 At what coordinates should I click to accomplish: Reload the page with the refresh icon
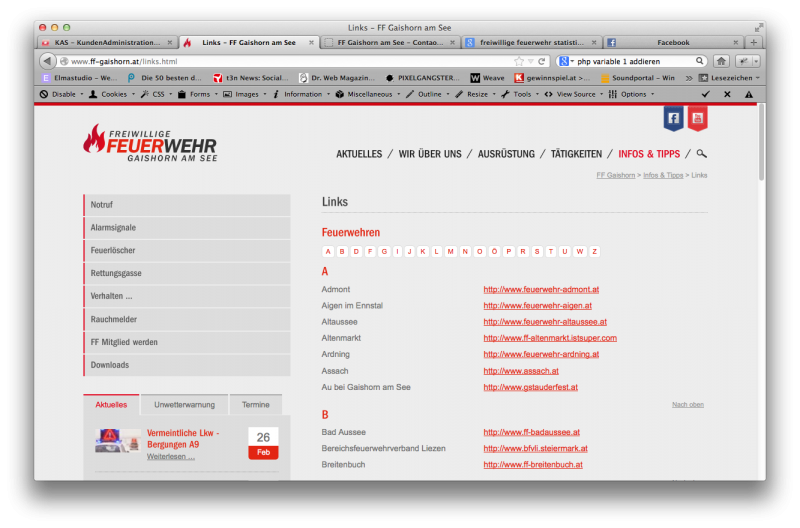pos(542,61)
